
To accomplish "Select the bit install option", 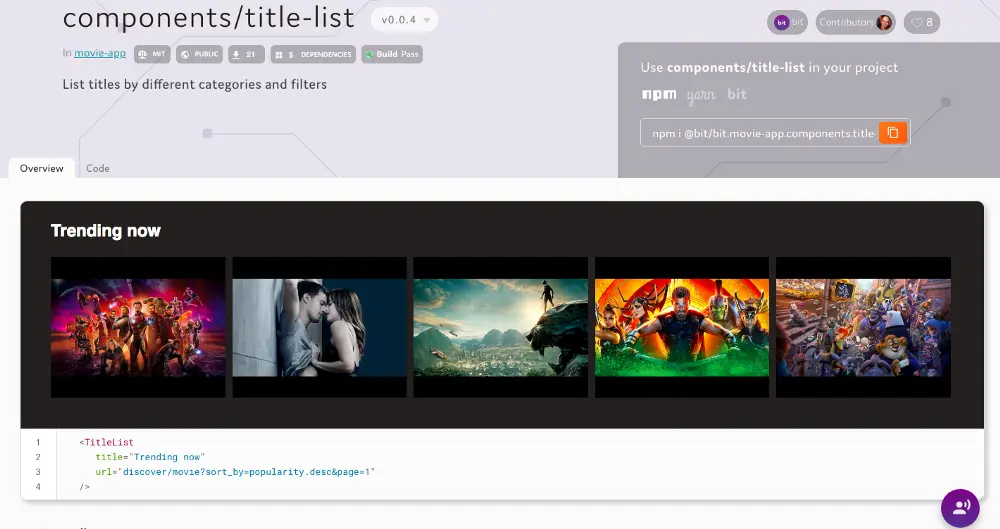I will click(737, 94).
